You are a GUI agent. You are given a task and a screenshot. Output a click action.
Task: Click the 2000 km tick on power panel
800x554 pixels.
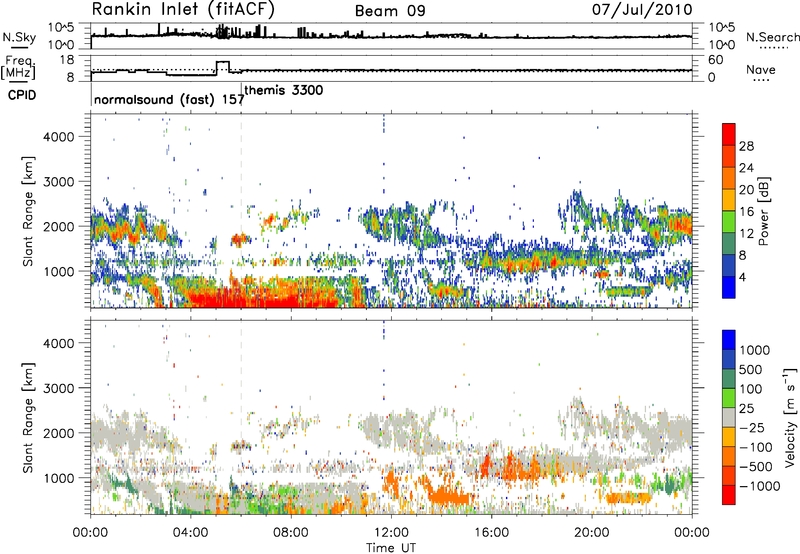(x=58, y=226)
